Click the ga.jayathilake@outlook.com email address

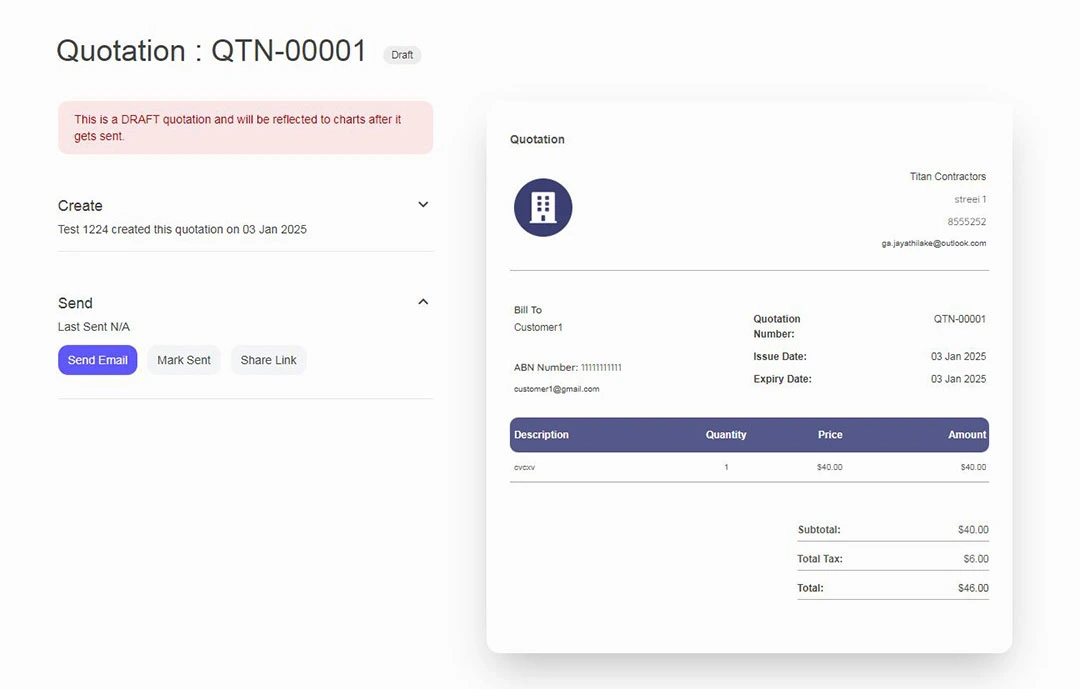click(933, 243)
